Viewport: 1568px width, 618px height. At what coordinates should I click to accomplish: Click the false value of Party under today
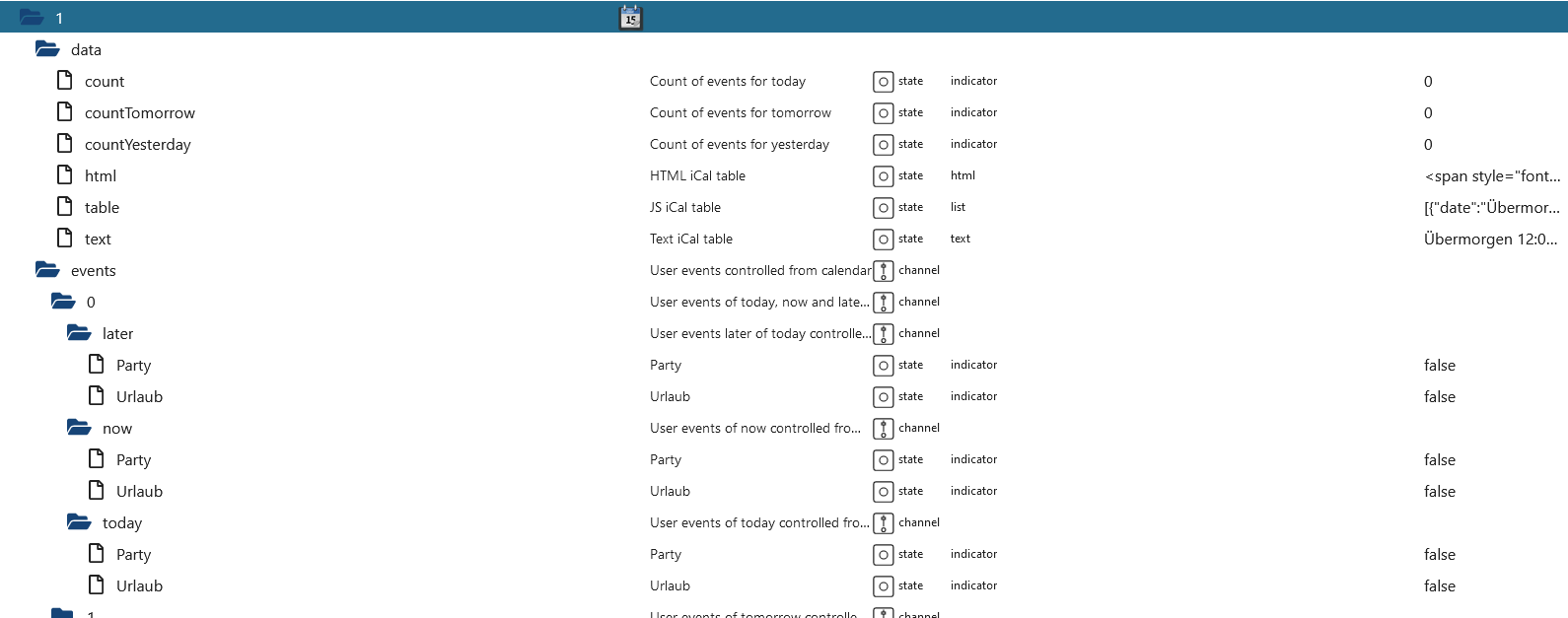click(1440, 555)
